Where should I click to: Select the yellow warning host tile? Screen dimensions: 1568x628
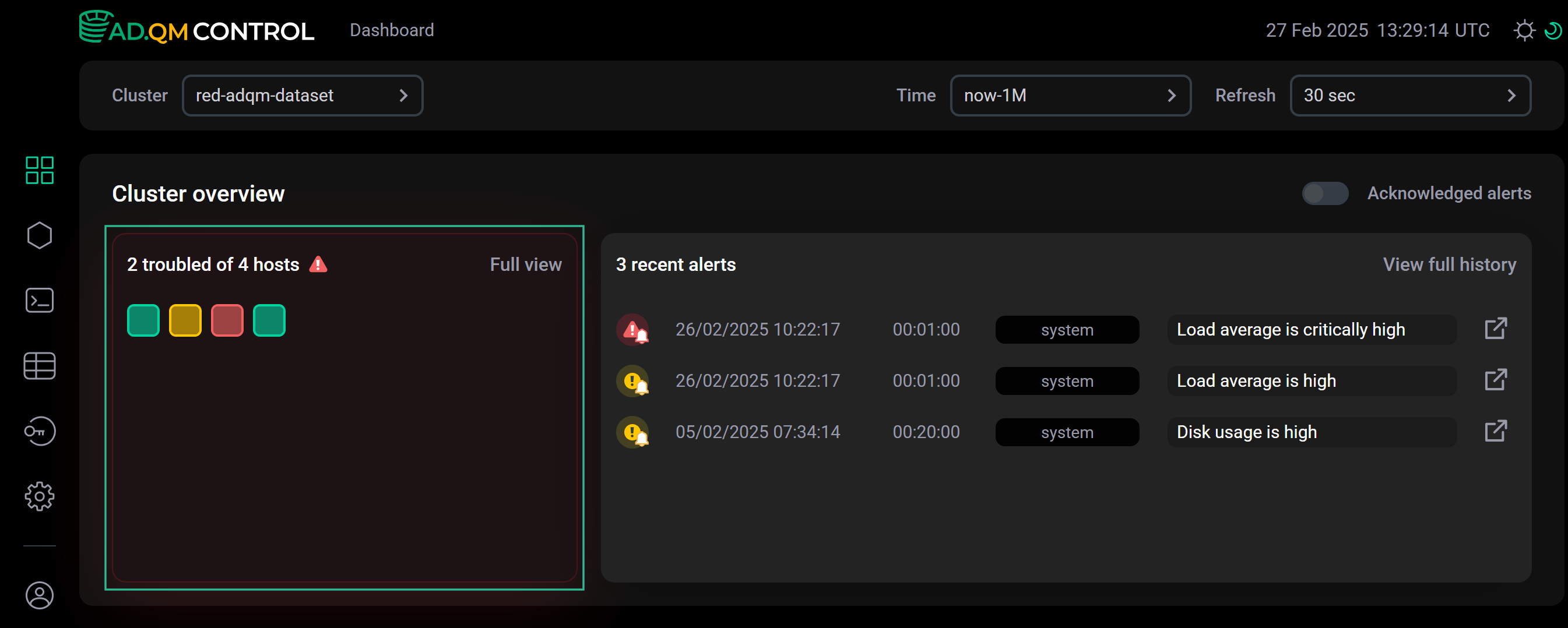pyautogui.click(x=185, y=320)
